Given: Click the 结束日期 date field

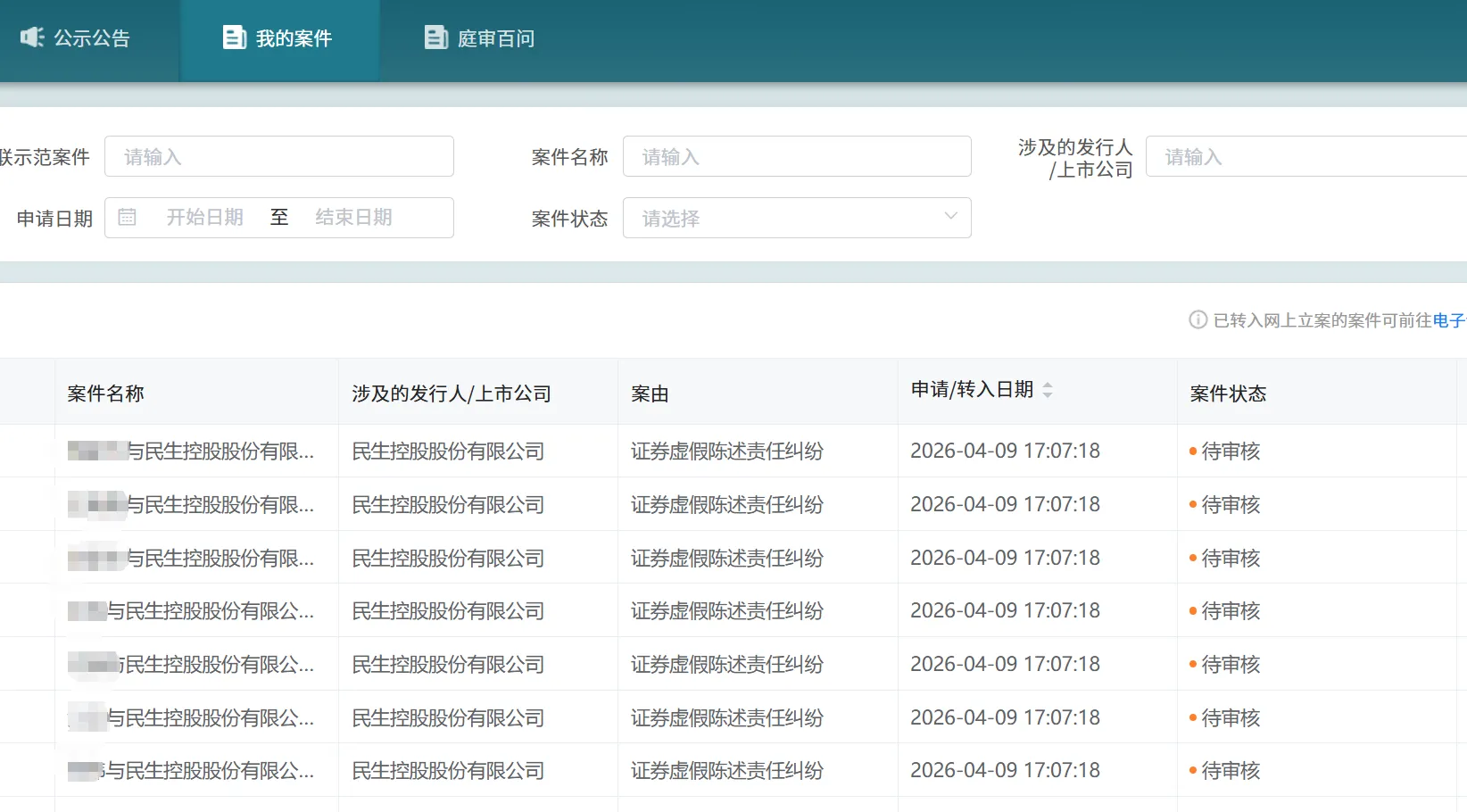Looking at the screenshot, I should (354, 217).
